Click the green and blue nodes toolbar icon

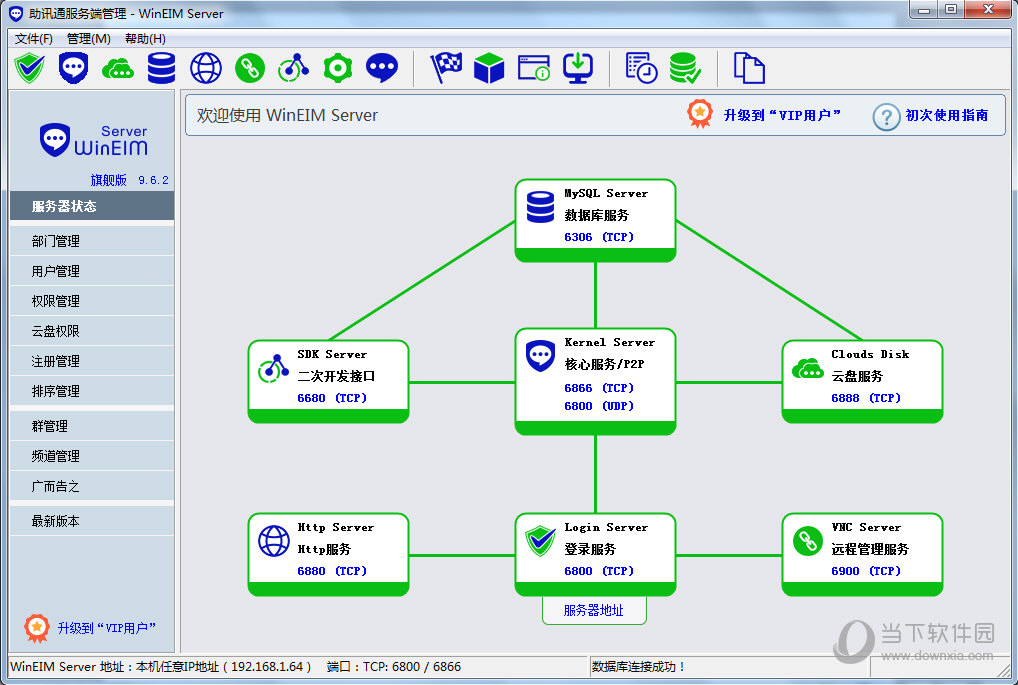coord(293,68)
